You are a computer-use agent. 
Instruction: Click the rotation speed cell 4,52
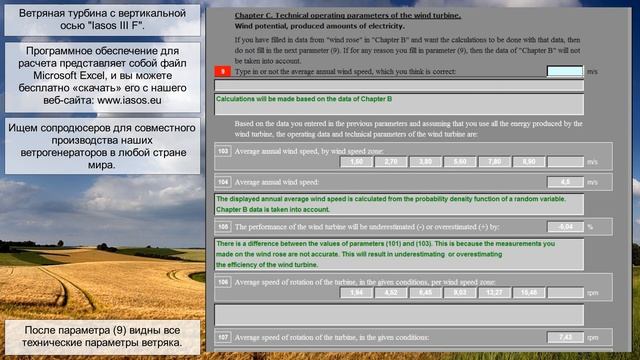tap(391, 293)
